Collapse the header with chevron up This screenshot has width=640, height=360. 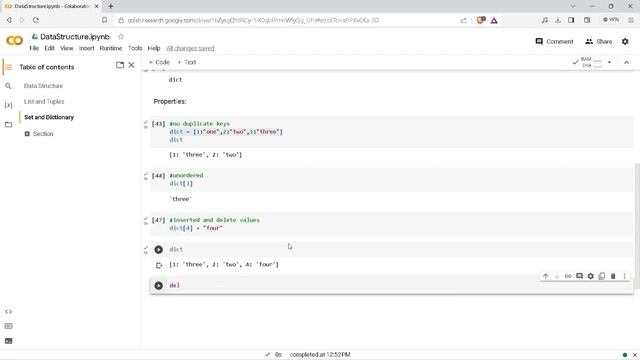627,62
